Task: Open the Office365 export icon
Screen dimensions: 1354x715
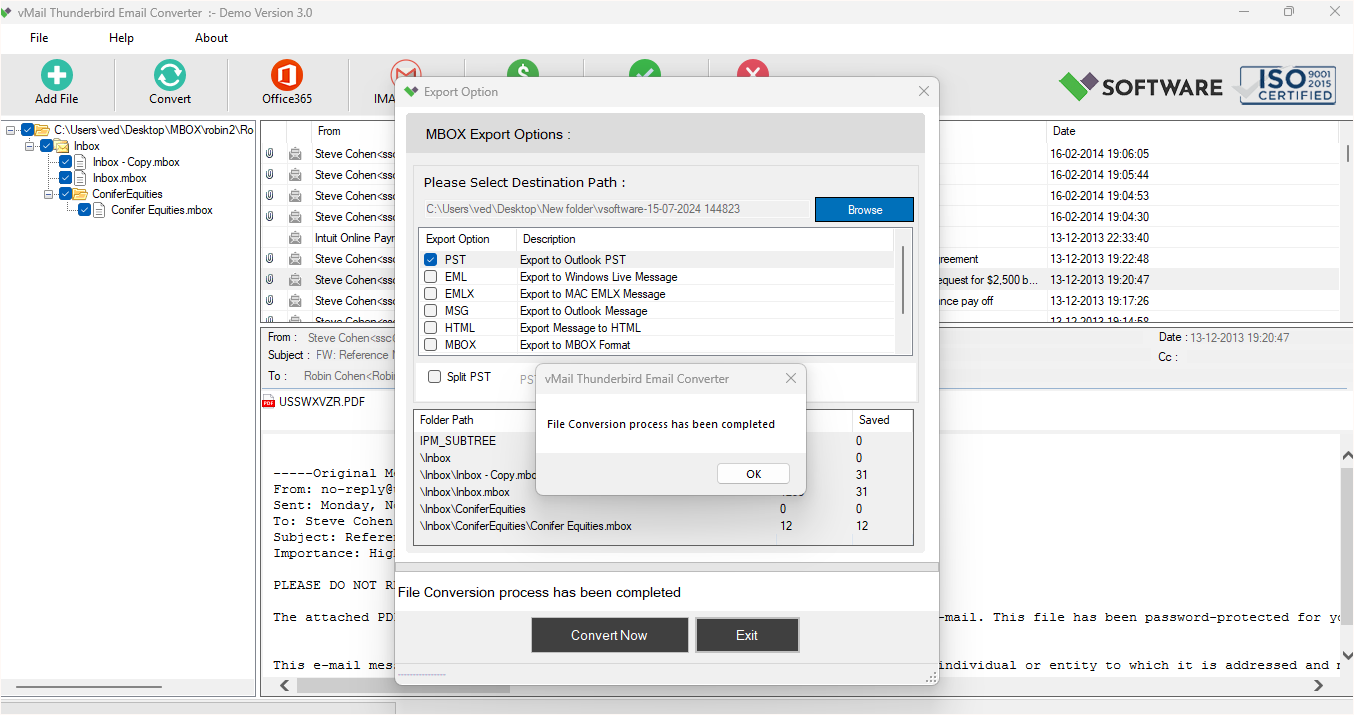Action: point(287,75)
